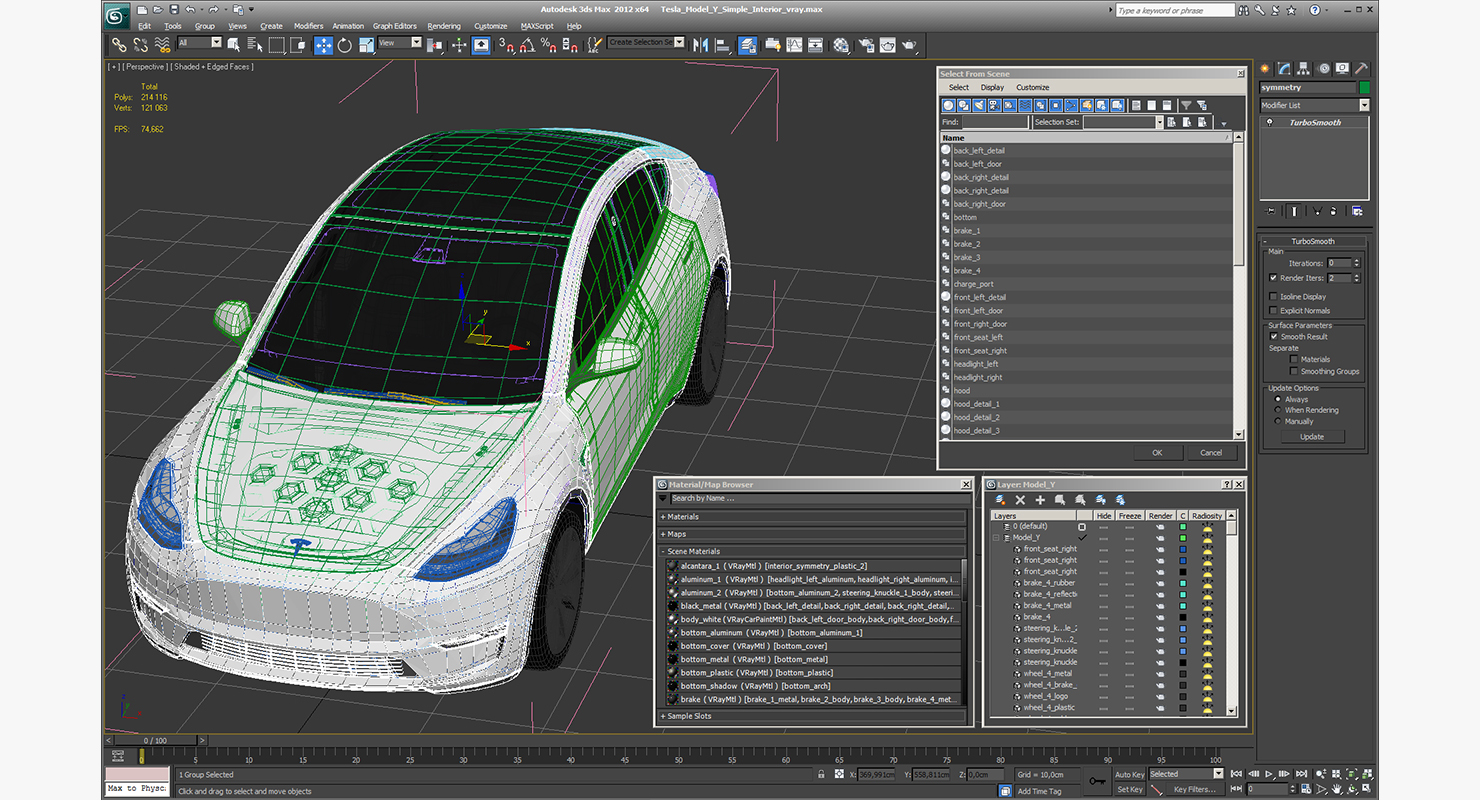The height and width of the screenshot is (800, 1480).
Task: Select the Always update option
Action: (1277, 399)
